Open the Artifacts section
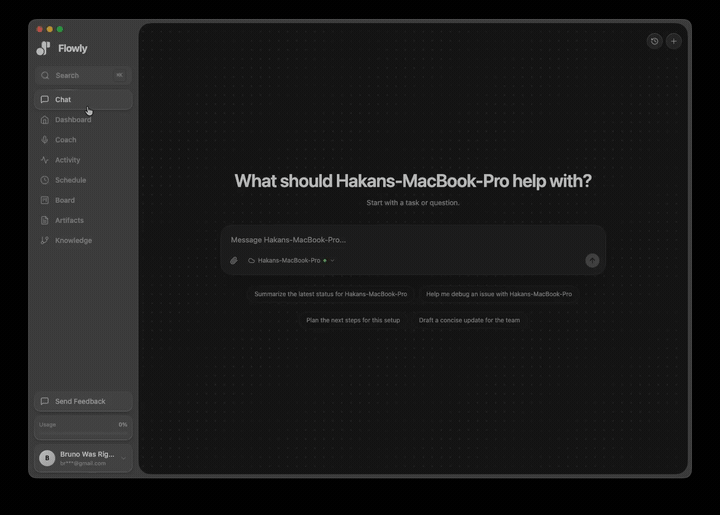This screenshot has height=515, width=720. click(x=84, y=220)
